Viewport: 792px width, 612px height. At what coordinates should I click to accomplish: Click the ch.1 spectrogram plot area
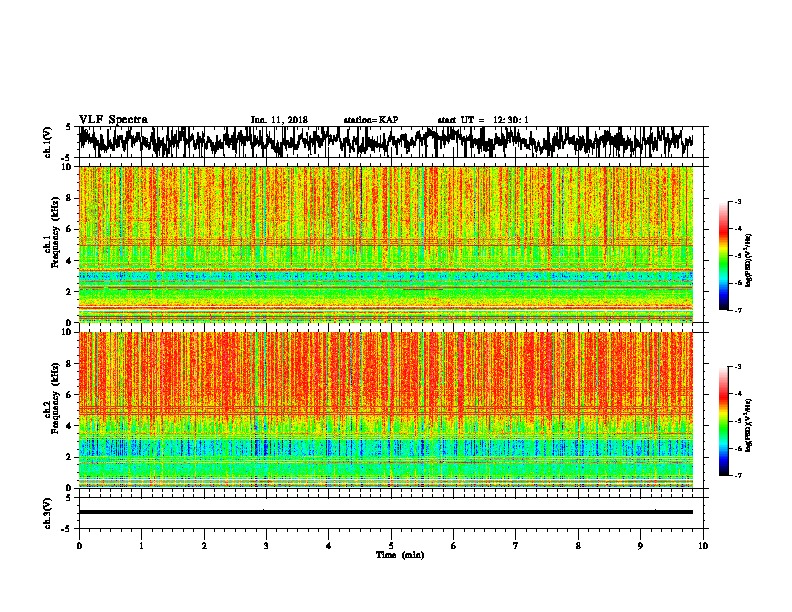386,244
